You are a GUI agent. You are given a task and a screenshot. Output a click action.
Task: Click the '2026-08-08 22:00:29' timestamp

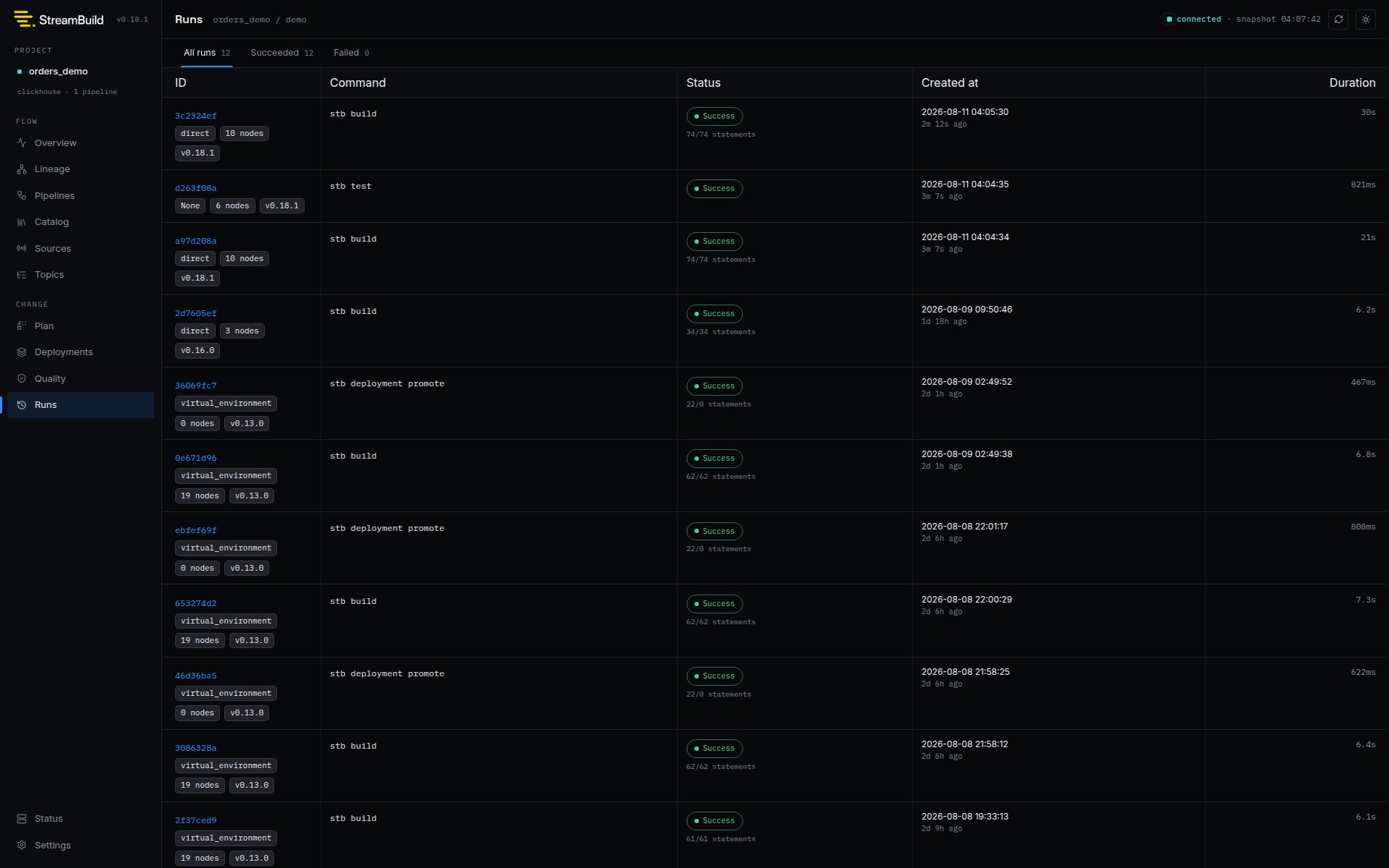967,600
